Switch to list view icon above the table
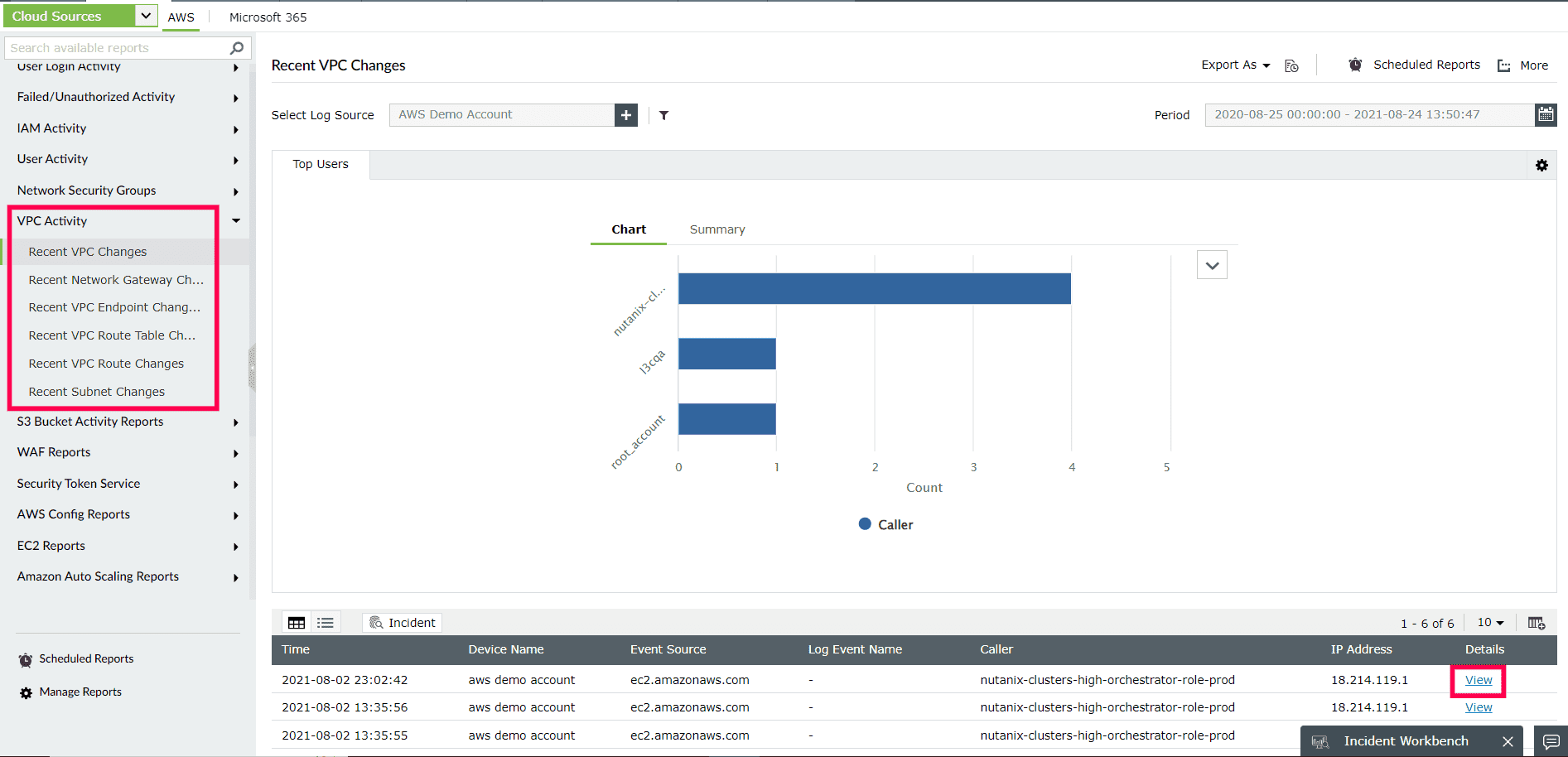Viewport: 1568px width, 757px height. coord(325,622)
